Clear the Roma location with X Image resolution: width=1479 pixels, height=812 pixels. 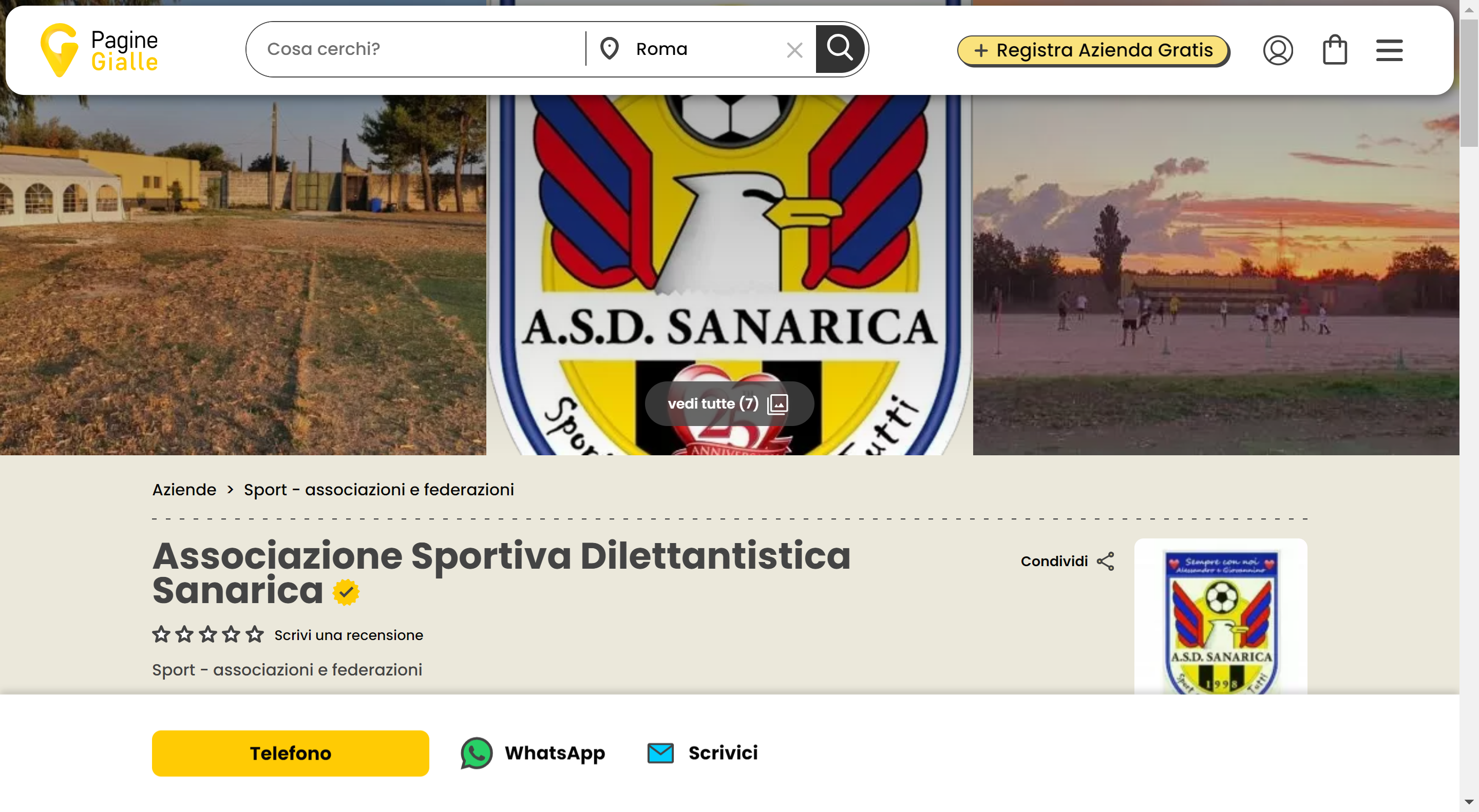tap(794, 50)
